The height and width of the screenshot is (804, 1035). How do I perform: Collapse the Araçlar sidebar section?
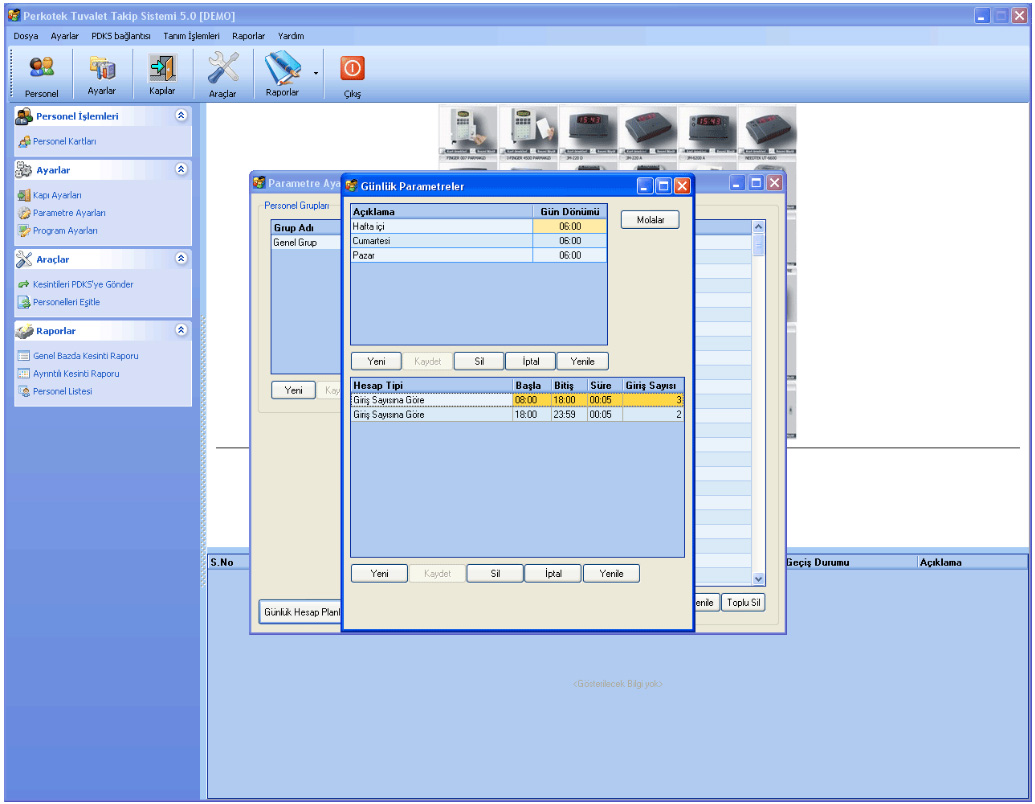pos(181,259)
